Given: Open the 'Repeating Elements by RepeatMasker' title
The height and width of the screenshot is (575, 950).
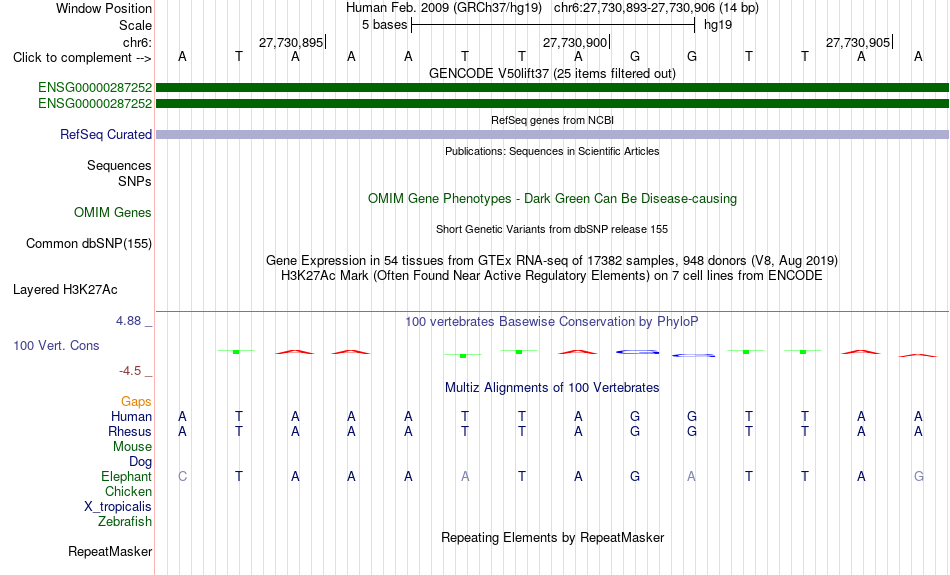Looking at the screenshot, I should point(552,537).
